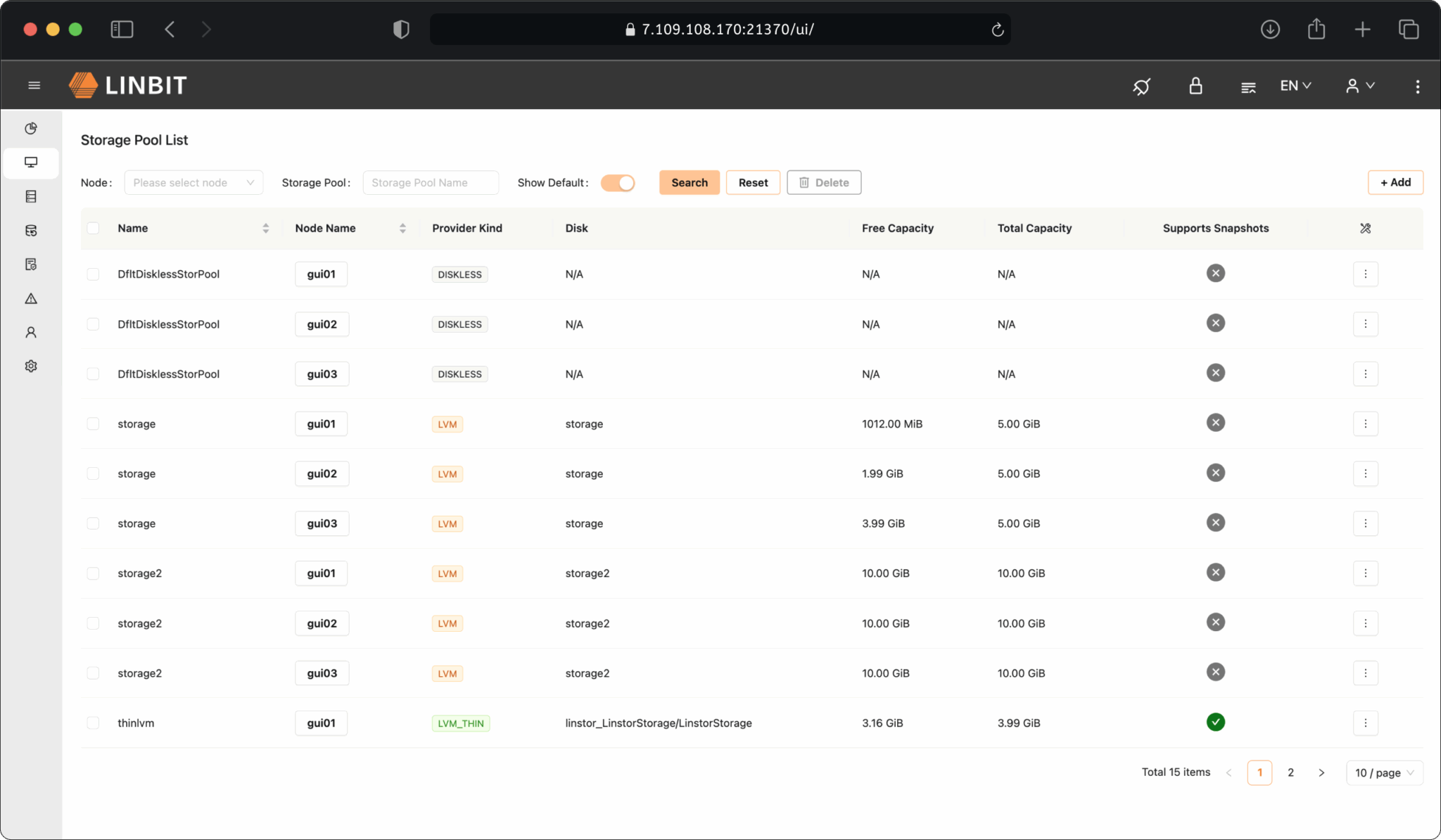The height and width of the screenshot is (840, 1441).
Task: Click the Search button
Action: [x=689, y=182]
